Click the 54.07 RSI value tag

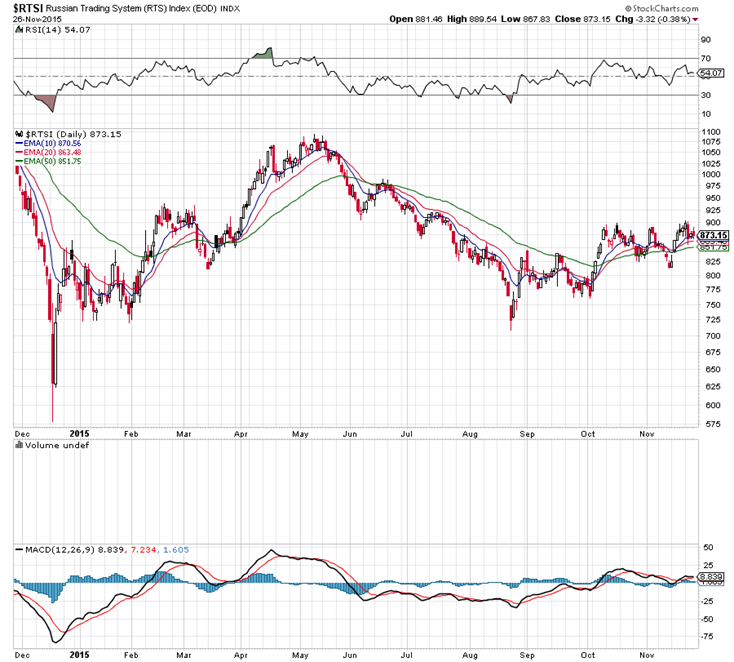coord(711,74)
